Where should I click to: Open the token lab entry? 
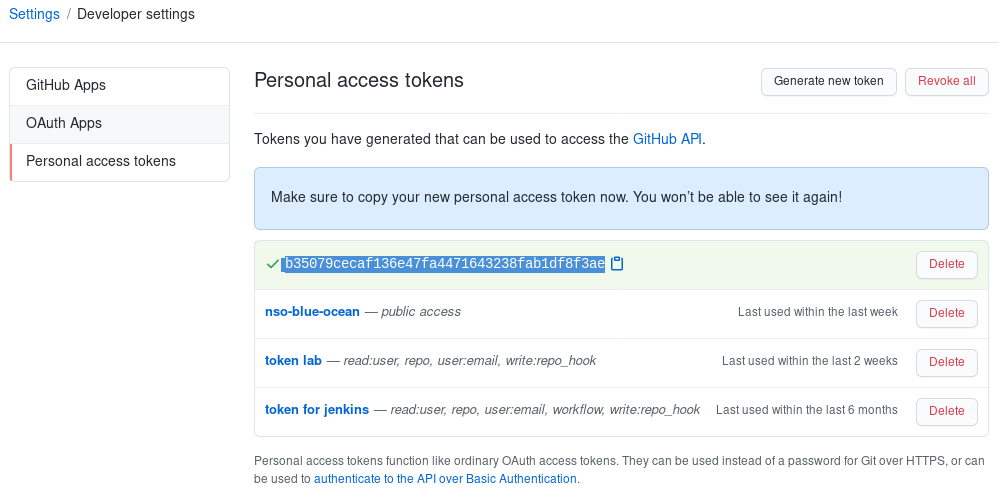293,361
